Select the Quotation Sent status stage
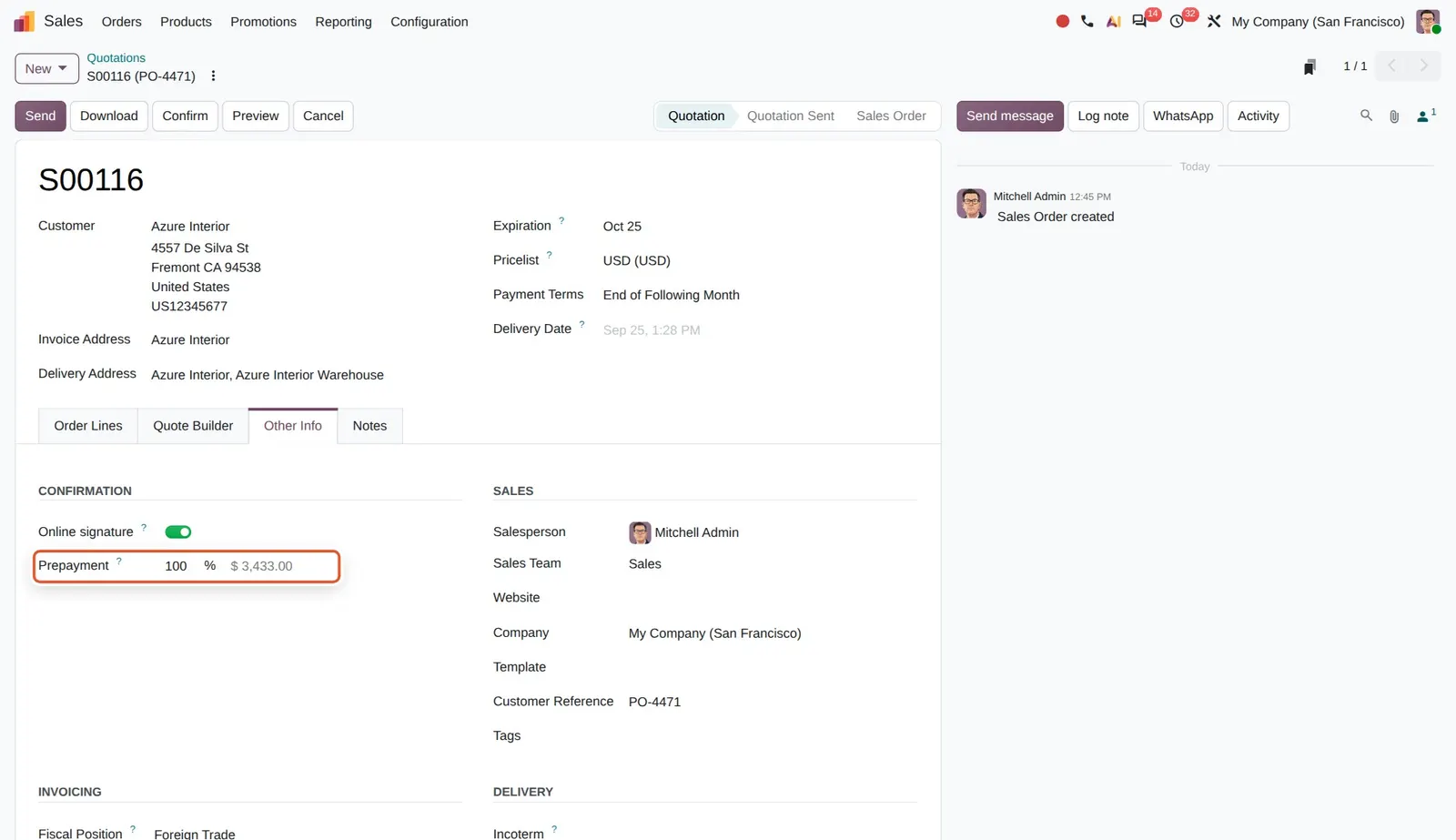 (x=791, y=116)
